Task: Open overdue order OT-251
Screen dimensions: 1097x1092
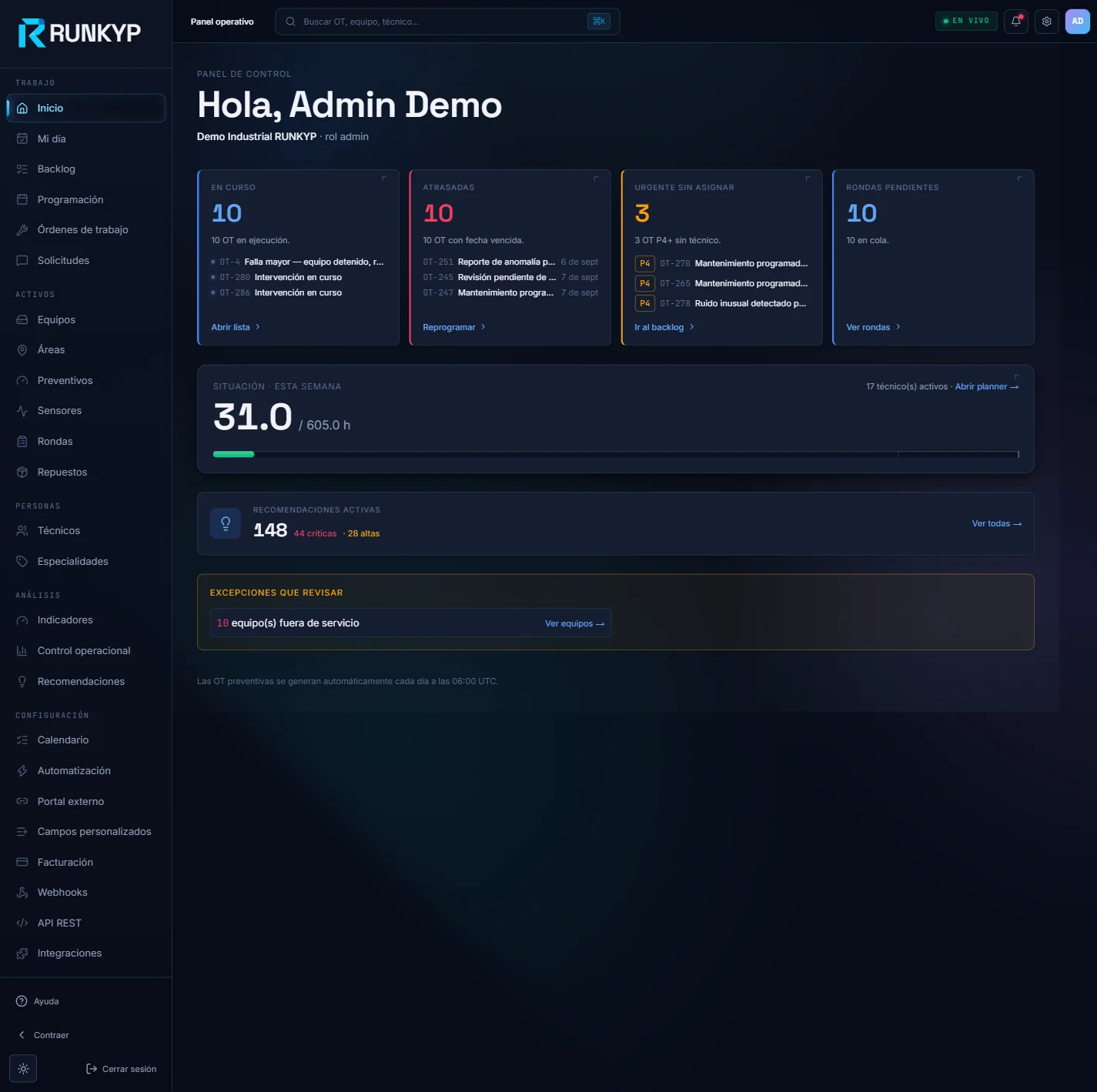Action: tap(510, 262)
